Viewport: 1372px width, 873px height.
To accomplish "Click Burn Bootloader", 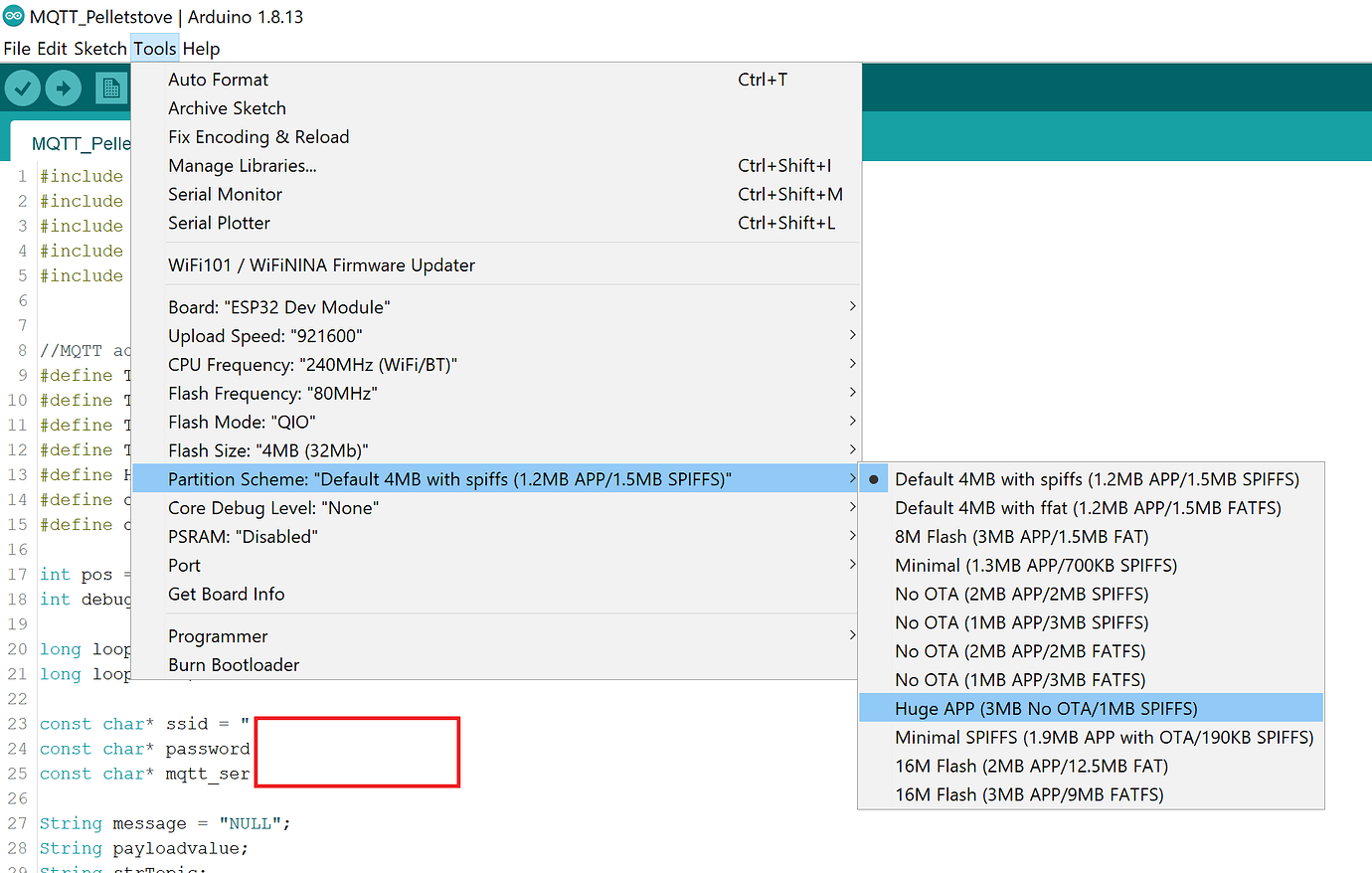I will 234,664.
